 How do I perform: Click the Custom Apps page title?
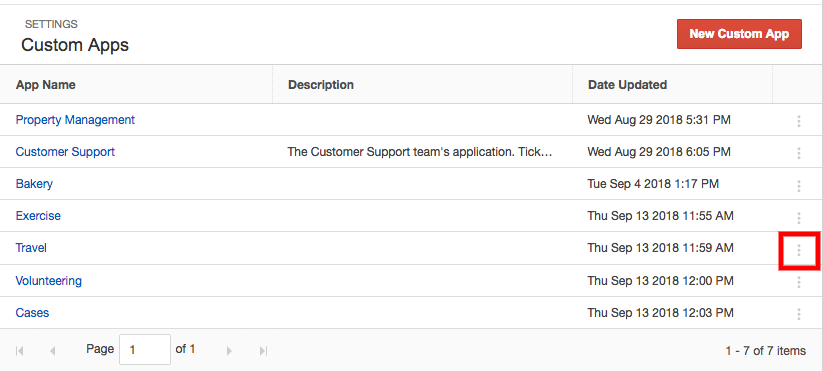click(x=75, y=45)
